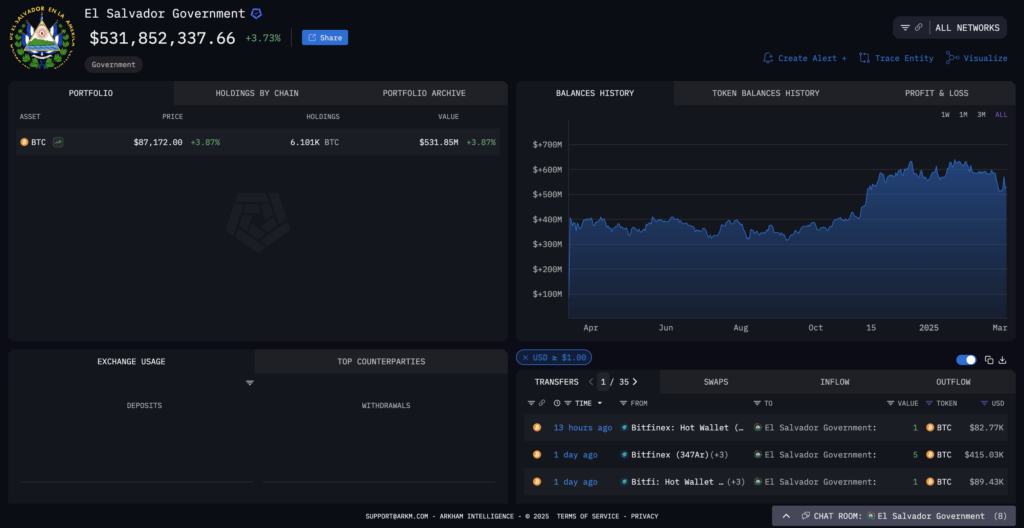Viewport: 1024px width, 528px height.
Task: Download transfers with the download icon
Action: tap(1002, 360)
